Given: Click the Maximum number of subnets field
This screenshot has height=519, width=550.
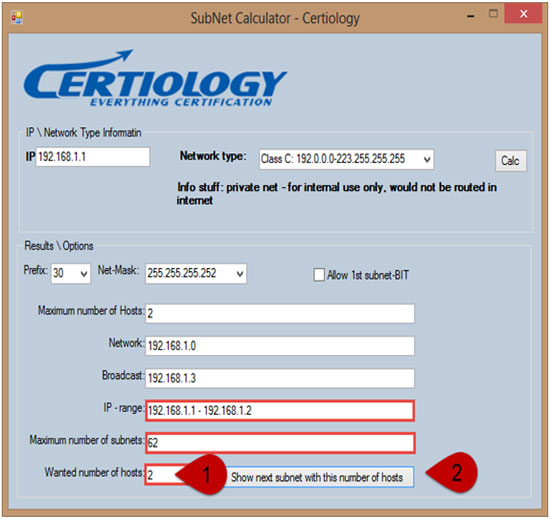Looking at the screenshot, I should (280, 443).
